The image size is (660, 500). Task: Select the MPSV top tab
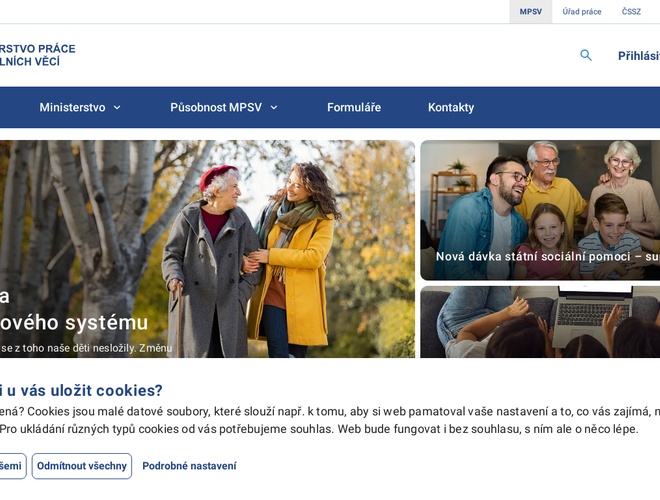pos(530,12)
